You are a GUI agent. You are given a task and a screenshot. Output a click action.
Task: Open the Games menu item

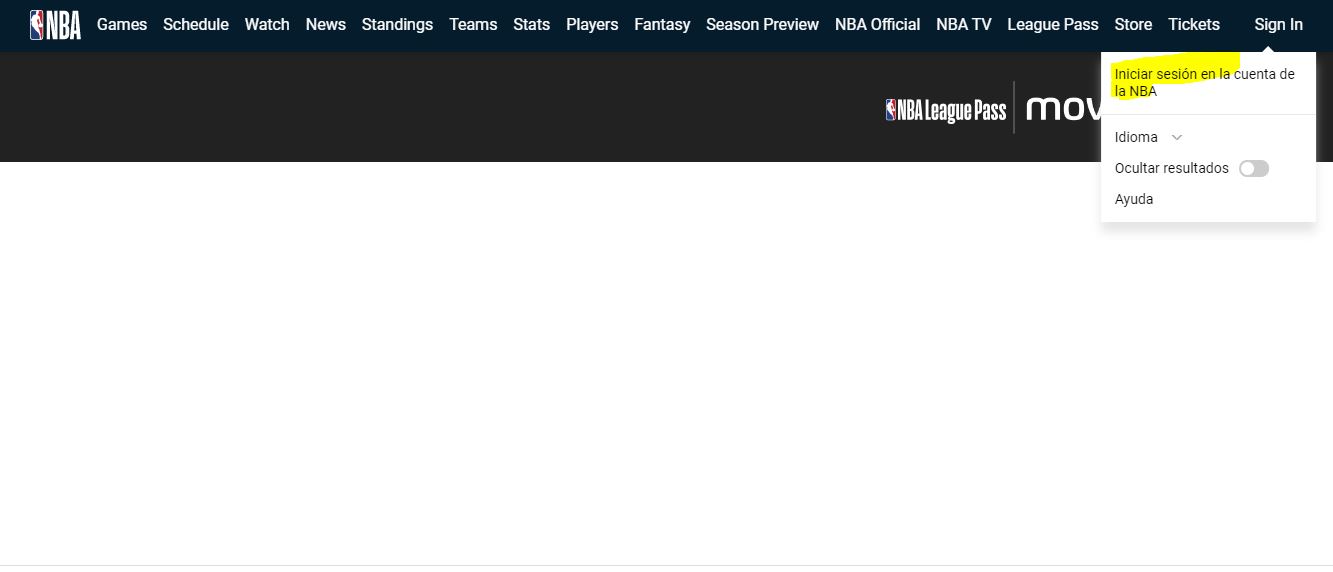tap(122, 25)
